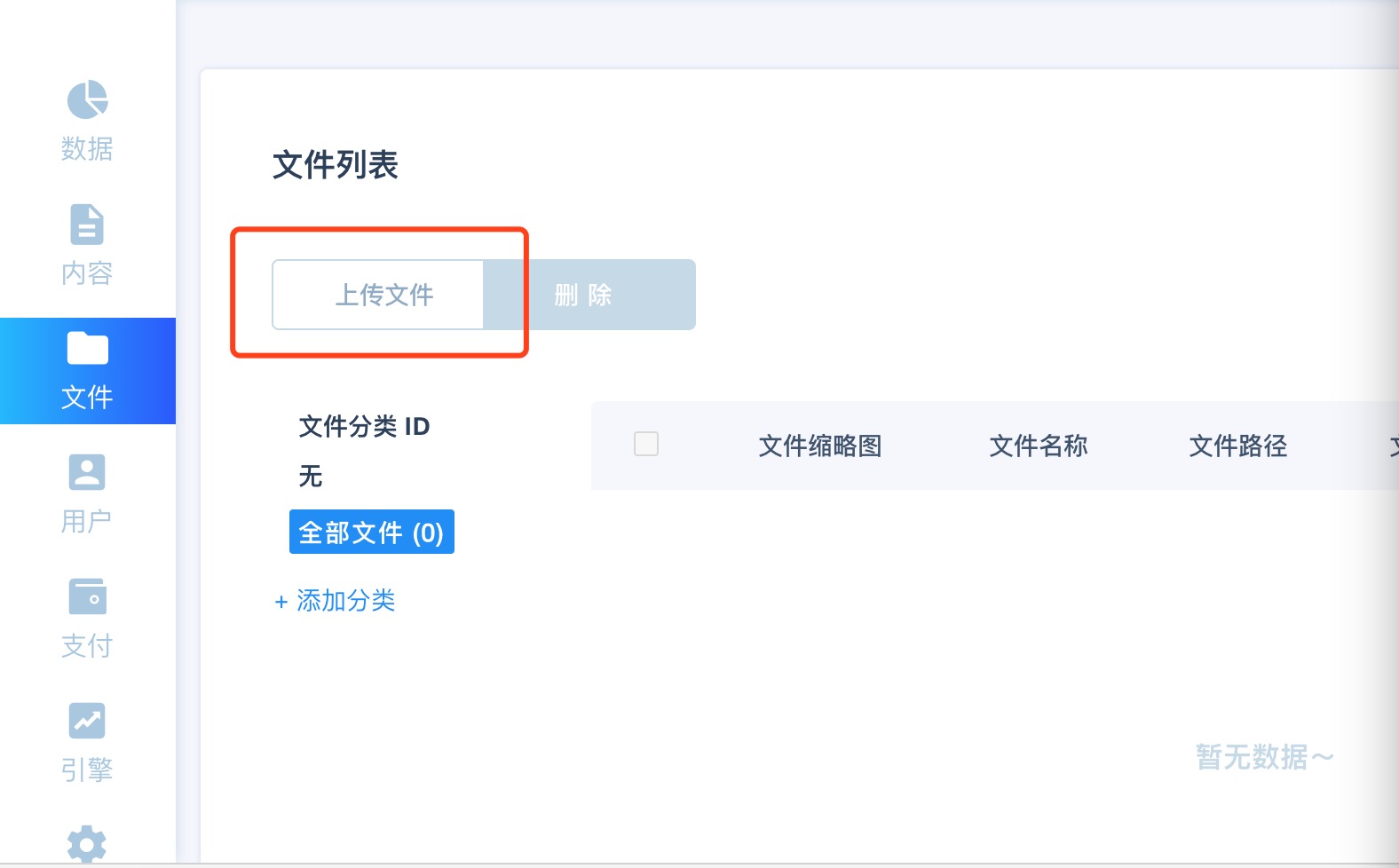This screenshot has width=1399, height=868.
Task: Click the Data pie chart icon
Action: coord(87,99)
